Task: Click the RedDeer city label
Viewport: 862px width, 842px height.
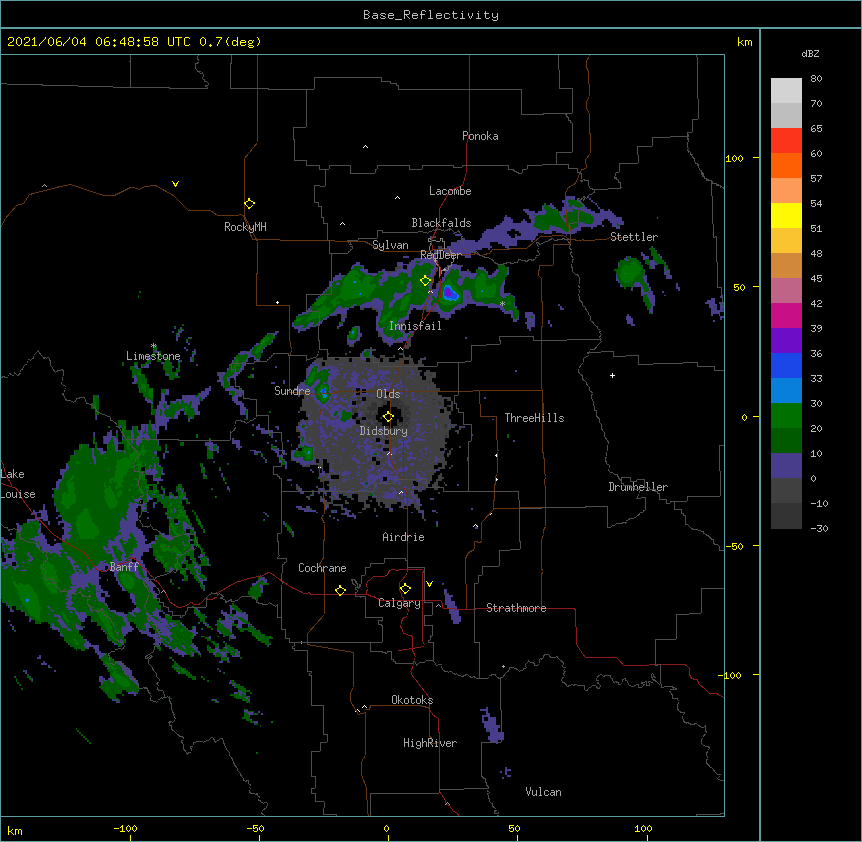Action: [x=440, y=255]
